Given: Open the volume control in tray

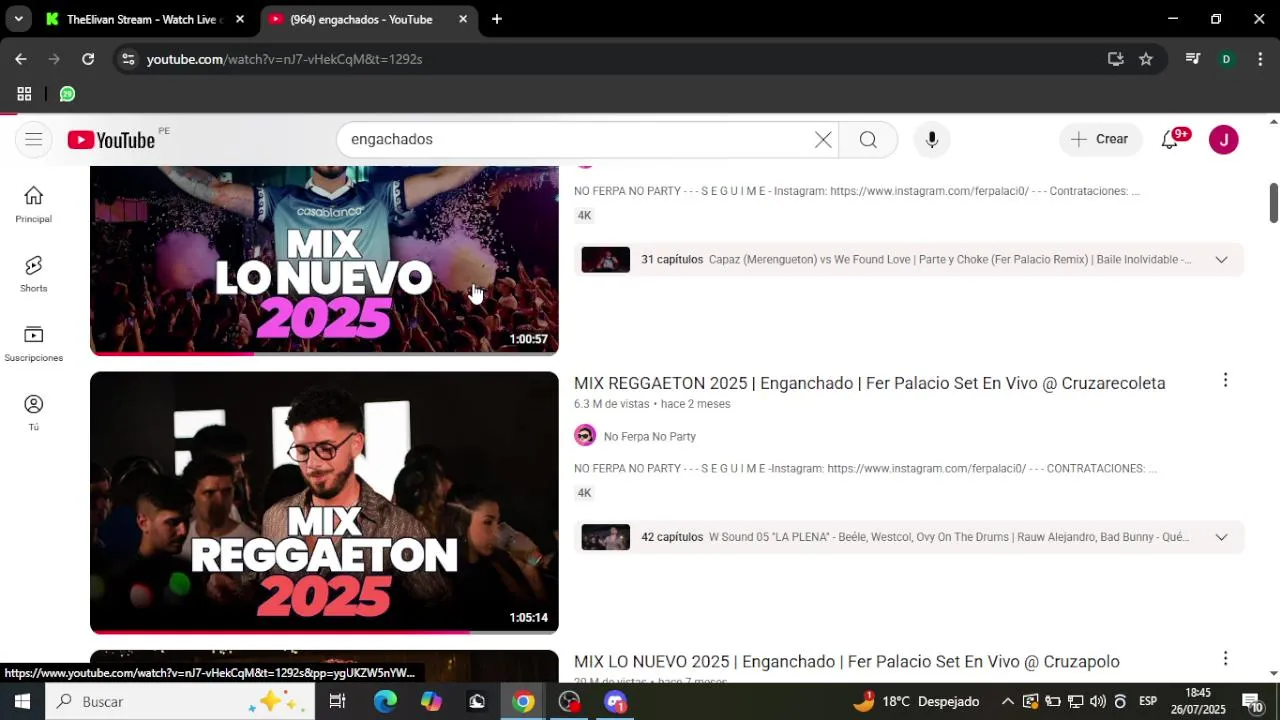Looking at the screenshot, I should click(1098, 701).
